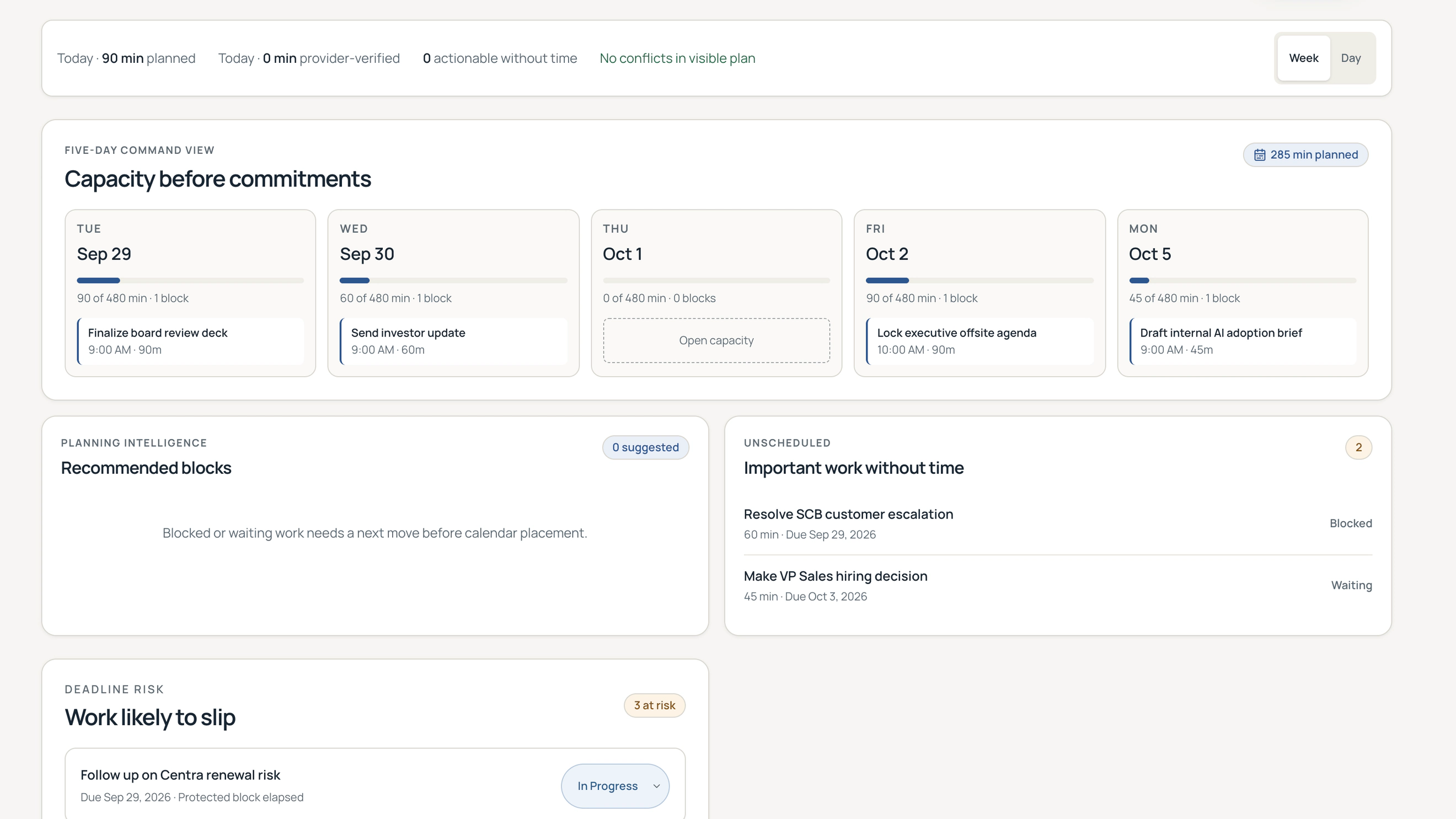Click the Sep 29 date heading
Viewport: 1456px width, 819px height.
[x=104, y=254]
